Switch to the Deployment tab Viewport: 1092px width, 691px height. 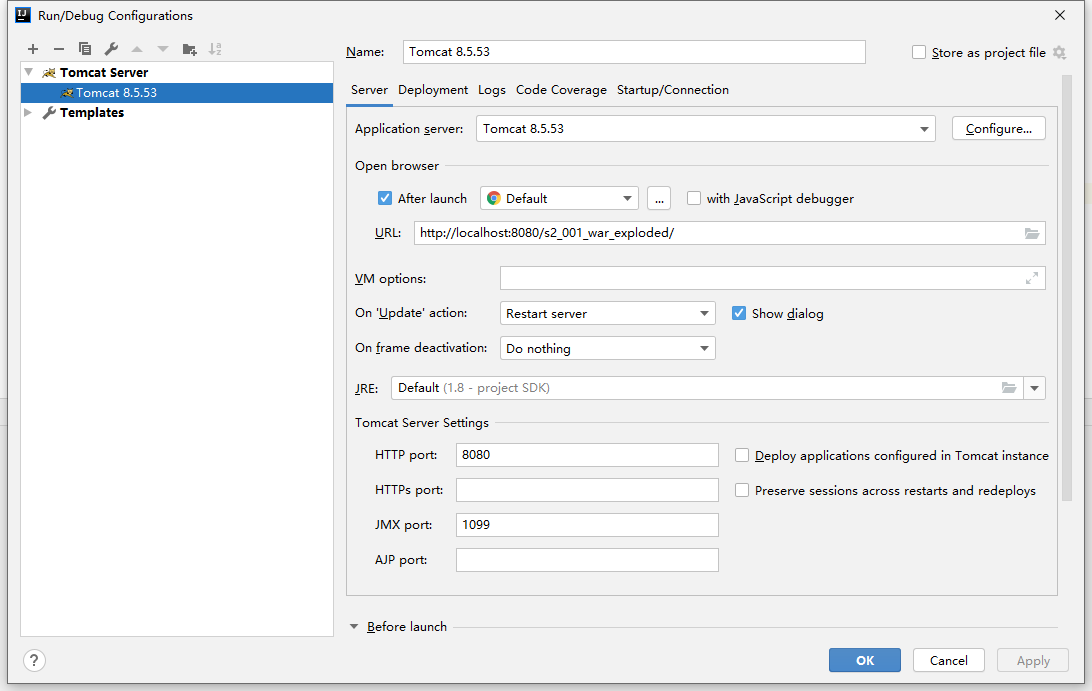click(x=433, y=90)
